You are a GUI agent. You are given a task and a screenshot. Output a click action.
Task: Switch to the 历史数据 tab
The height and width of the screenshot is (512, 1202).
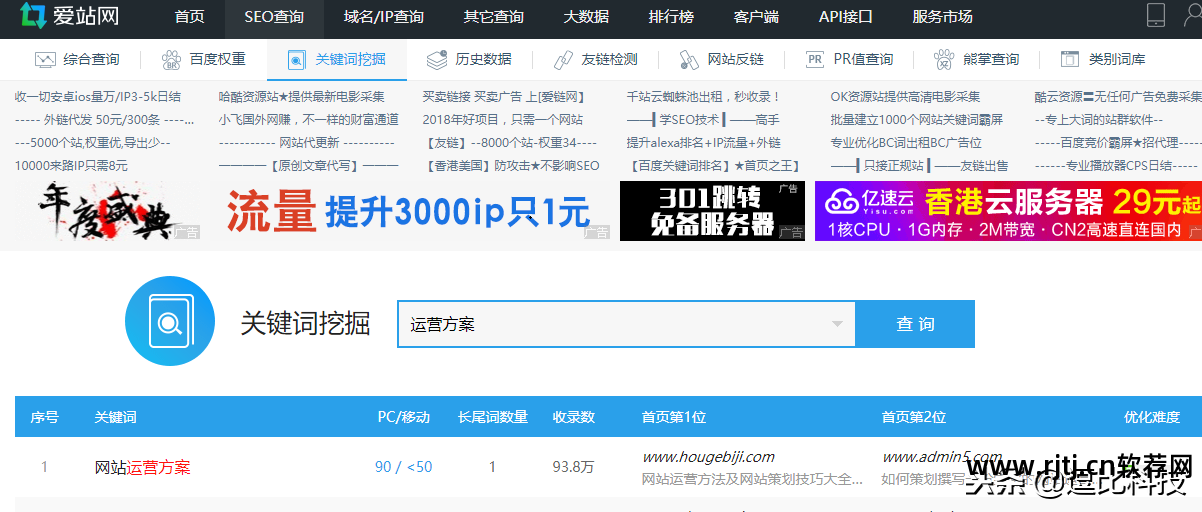pos(469,59)
